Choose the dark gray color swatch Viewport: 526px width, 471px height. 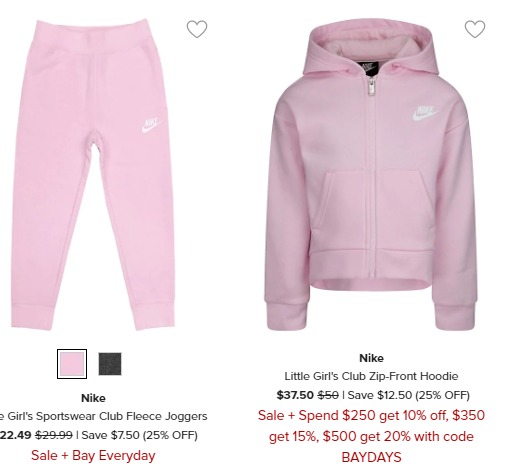pyautogui.click(x=110, y=364)
